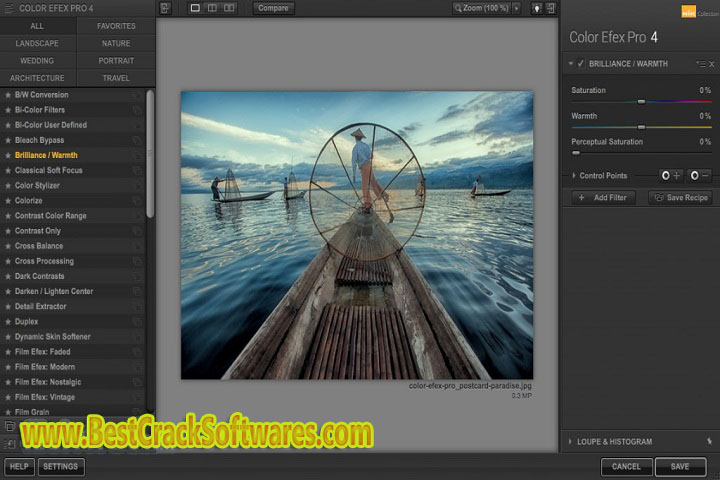Choose the Film Efex: Modern filter

pyautogui.click(x=73, y=367)
